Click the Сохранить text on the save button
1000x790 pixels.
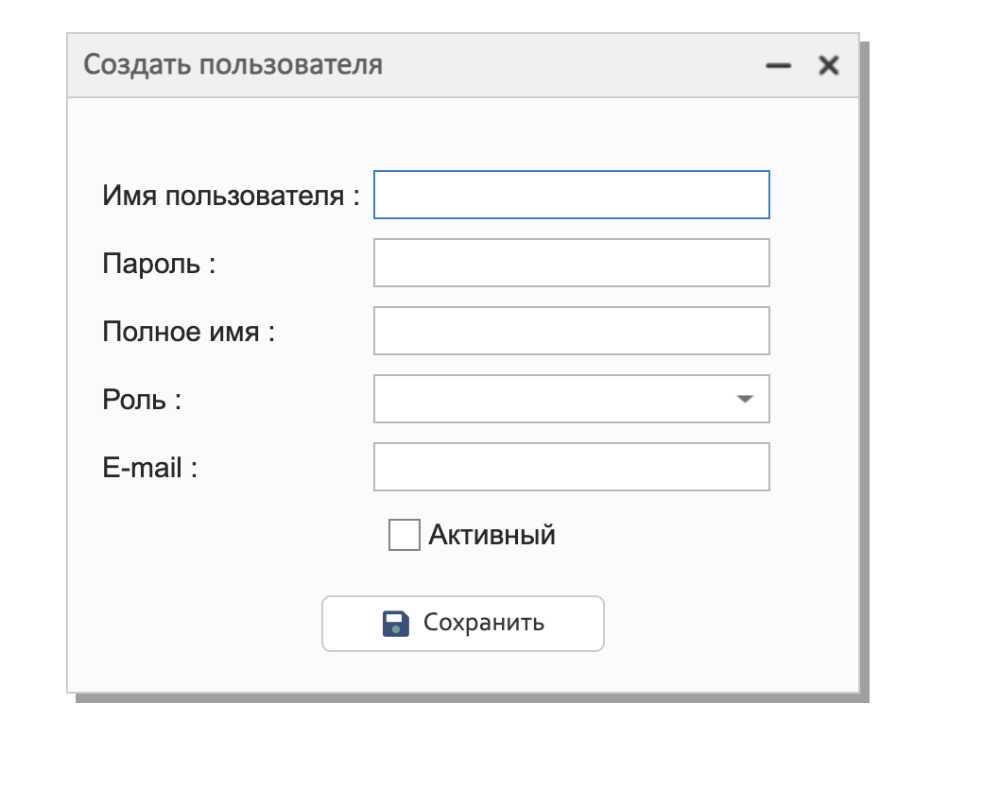pyautogui.click(x=484, y=623)
